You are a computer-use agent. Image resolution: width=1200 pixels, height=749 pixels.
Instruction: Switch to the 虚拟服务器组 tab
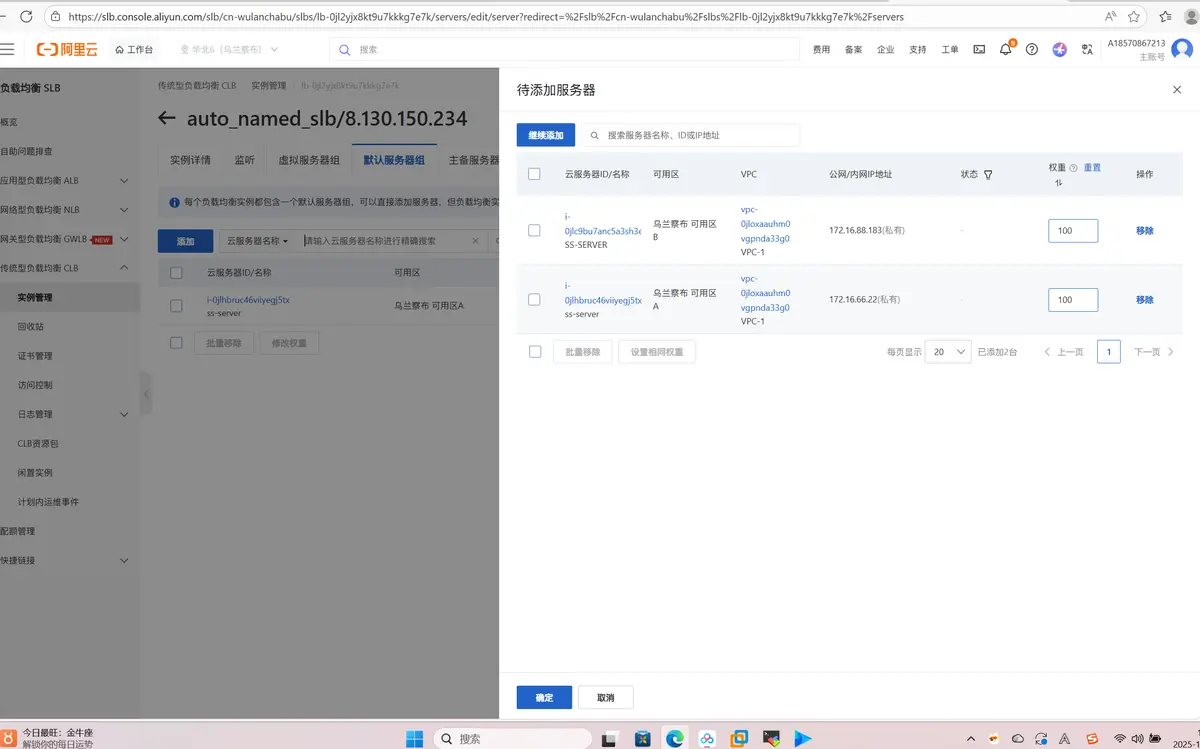point(309,160)
